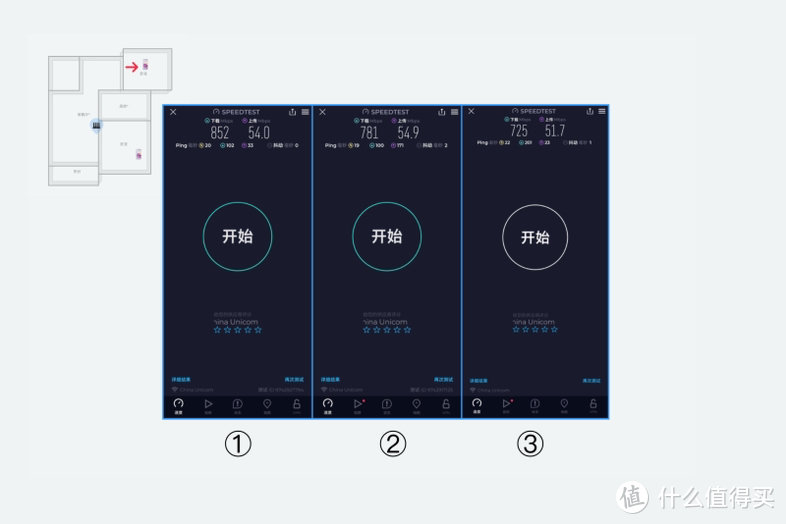786x524 pixels.
Task: Open 详细结果 link on 852 Mbps screen
Action: click(x=181, y=380)
